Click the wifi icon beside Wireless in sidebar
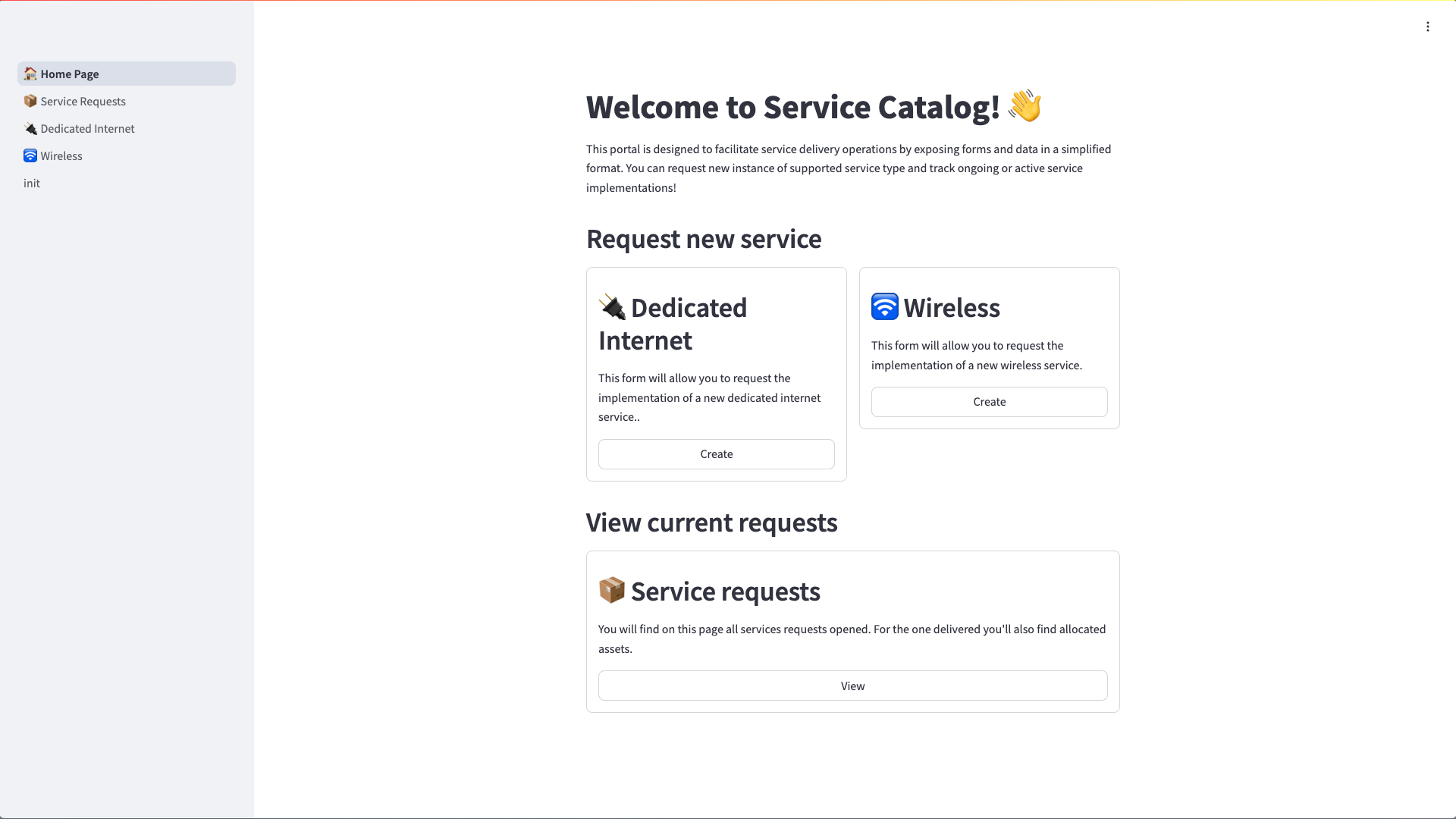Viewport: 1456px width, 819px height. 30,155
